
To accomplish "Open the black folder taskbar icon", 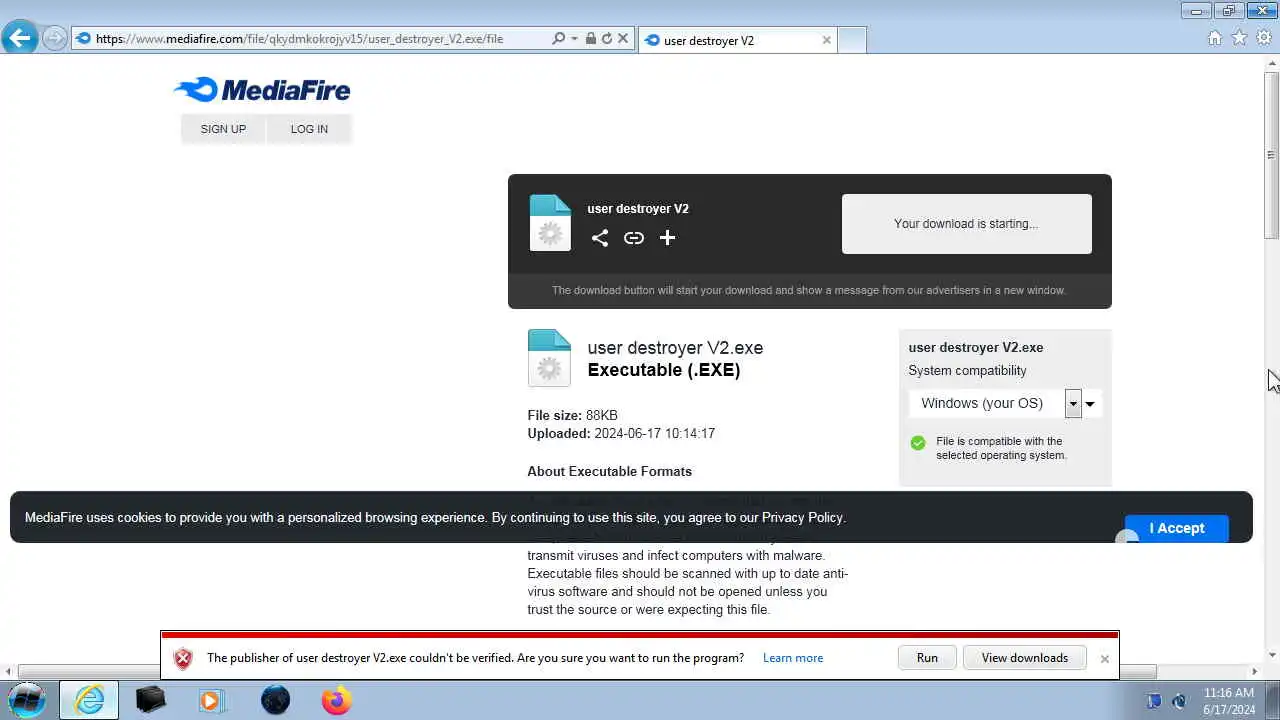I will (x=151, y=700).
